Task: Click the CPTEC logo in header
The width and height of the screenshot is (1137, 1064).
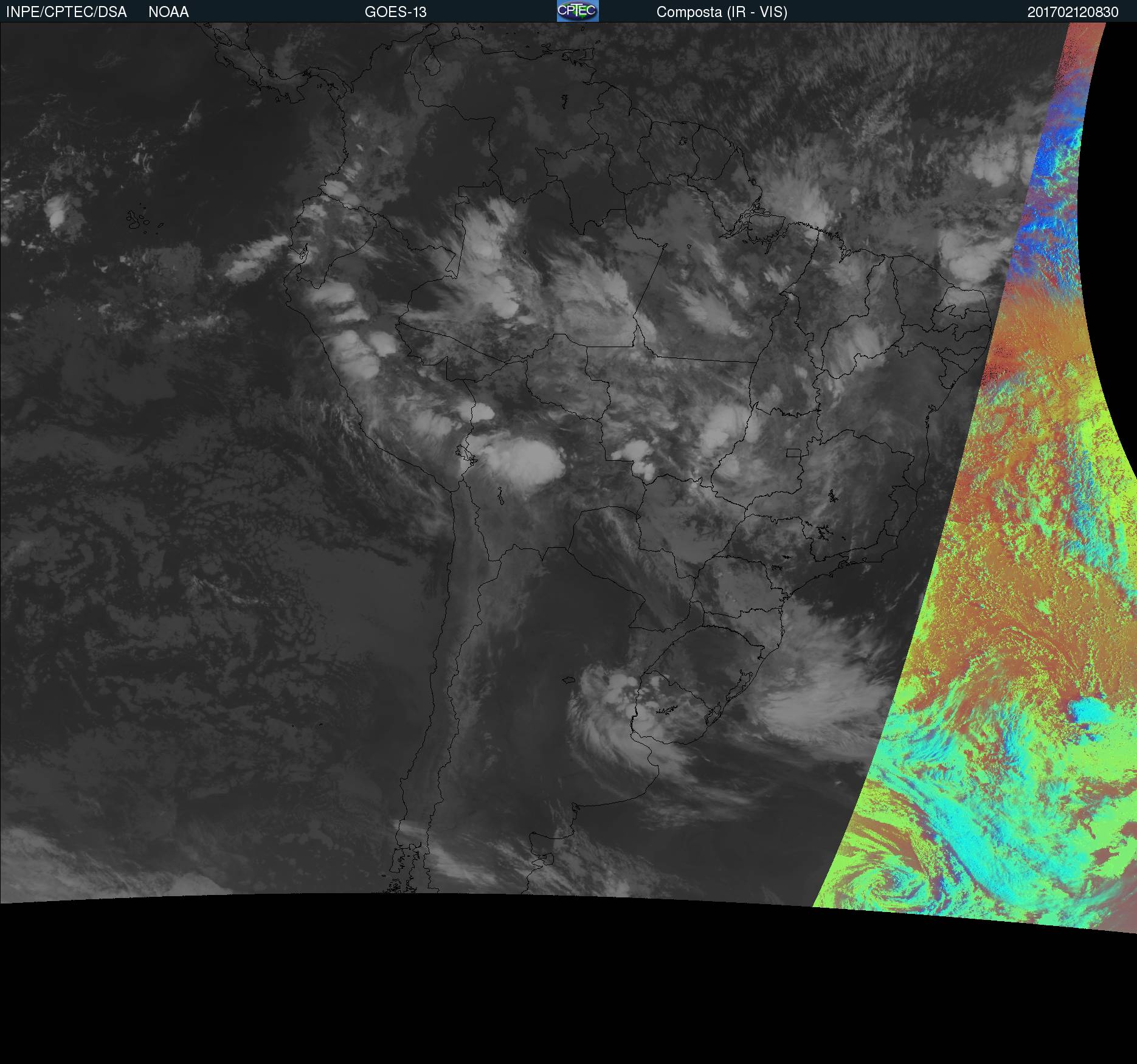Action: pos(578,11)
